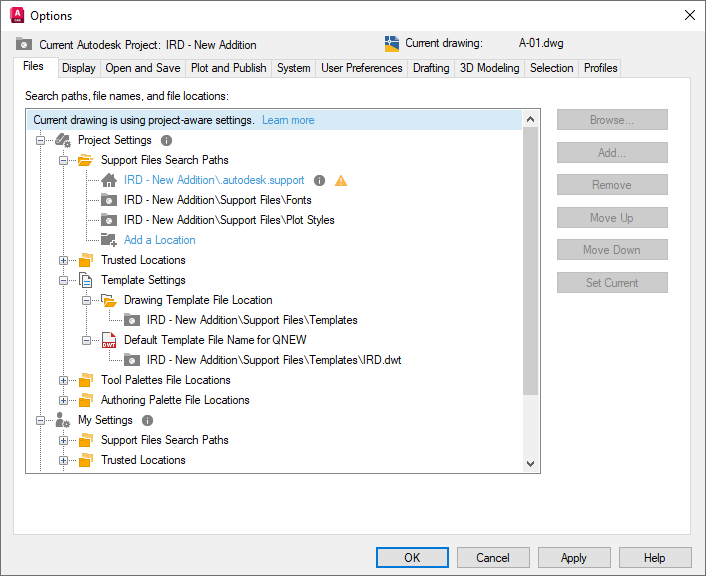Image resolution: width=706 pixels, height=576 pixels.
Task: Collapse Project Settings Support Files Search Paths
Action: point(63,160)
